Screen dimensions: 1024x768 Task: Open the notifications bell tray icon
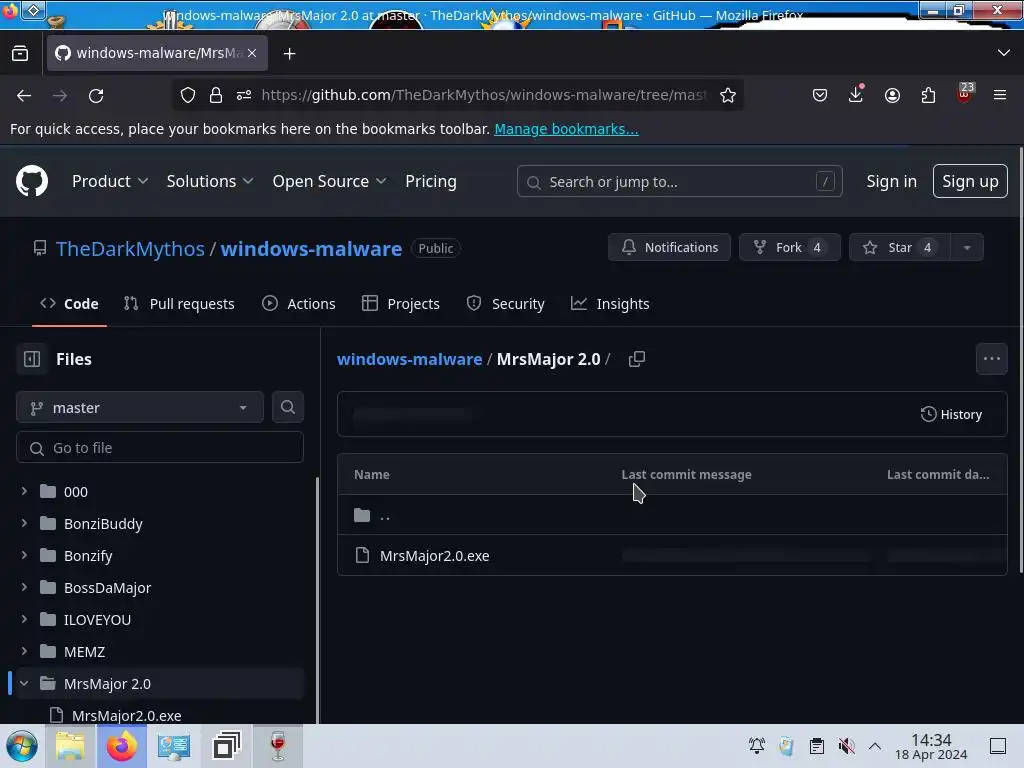pyautogui.click(x=757, y=746)
